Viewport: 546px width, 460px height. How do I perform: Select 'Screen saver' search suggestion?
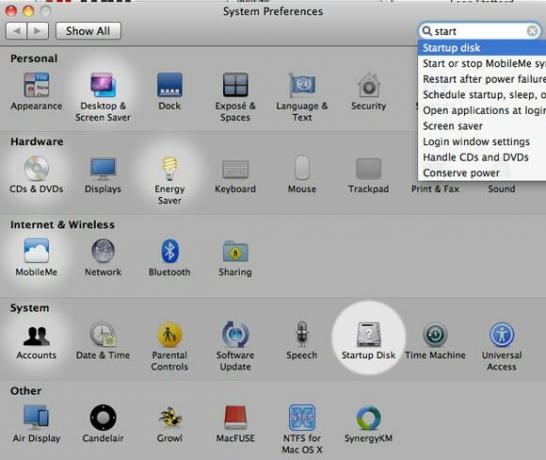coord(482,126)
